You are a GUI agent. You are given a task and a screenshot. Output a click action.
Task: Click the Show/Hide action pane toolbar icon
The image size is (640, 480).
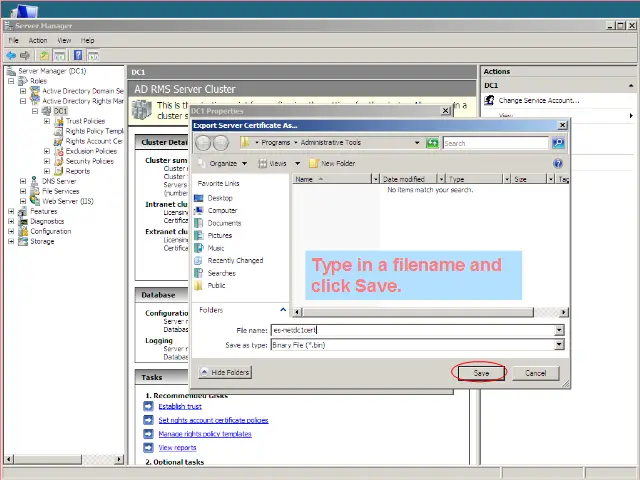[93, 55]
